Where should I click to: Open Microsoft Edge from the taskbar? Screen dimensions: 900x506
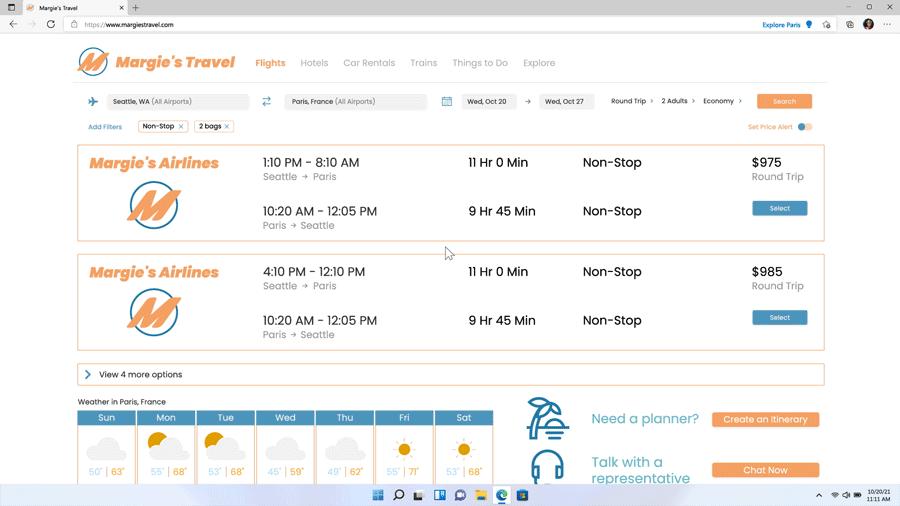pos(502,495)
